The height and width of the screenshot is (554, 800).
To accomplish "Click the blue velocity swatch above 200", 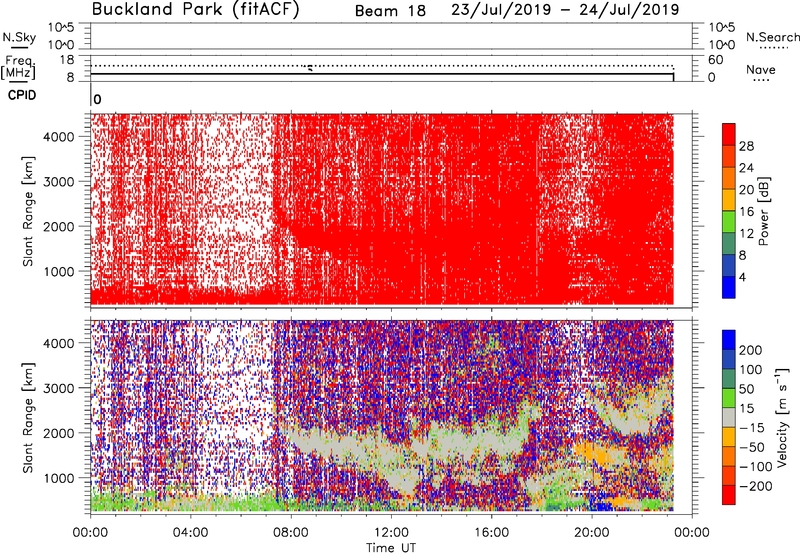I will tap(729, 340).
